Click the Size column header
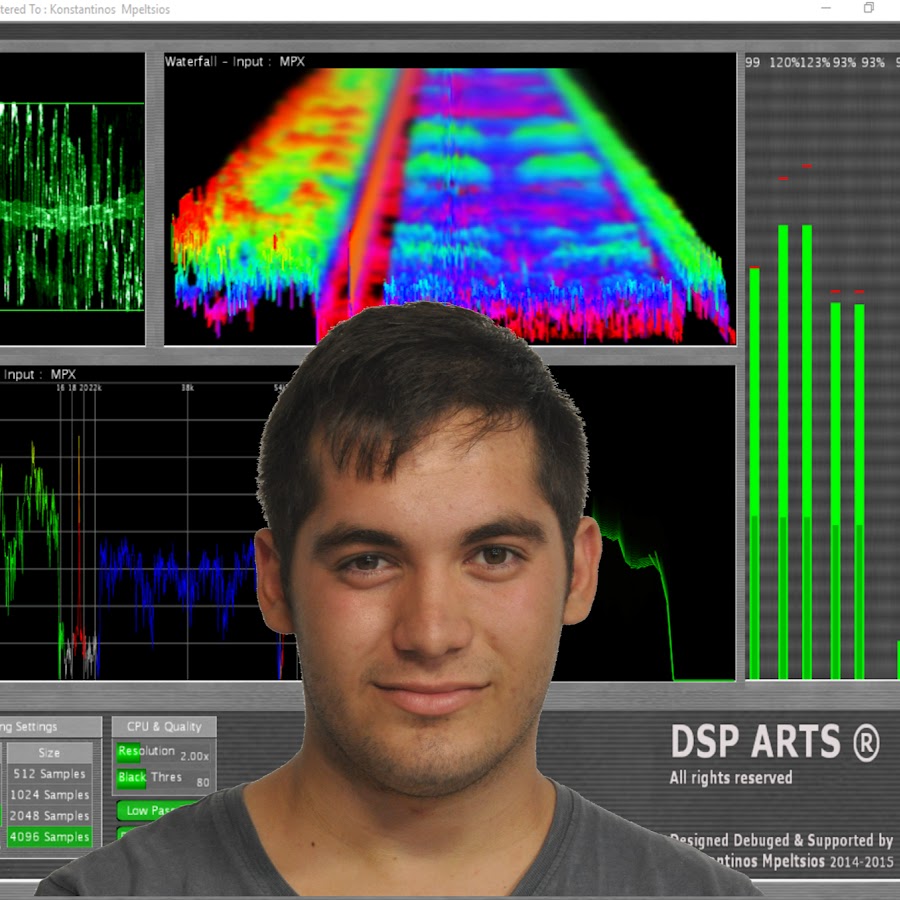Viewport: 900px width, 900px height. pyautogui.click(x=49, y=752)
